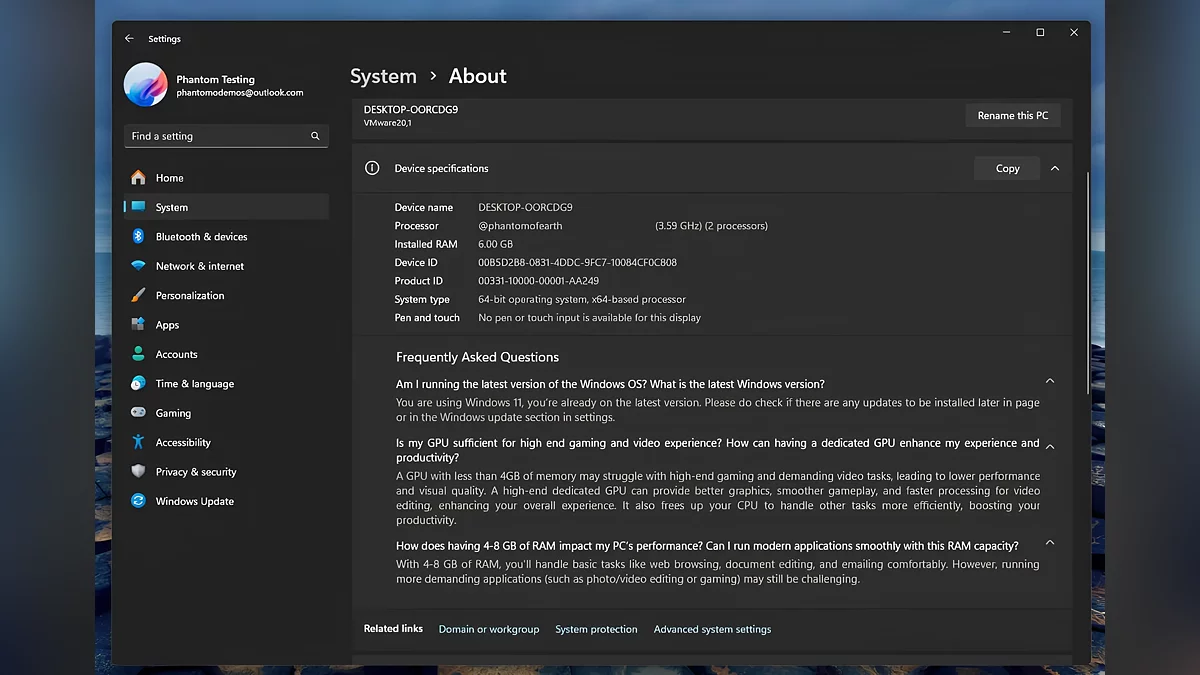Screen dimensions: 1200x675
Task: Select Time & language in sidebar
Action: (x=194, y=384)
